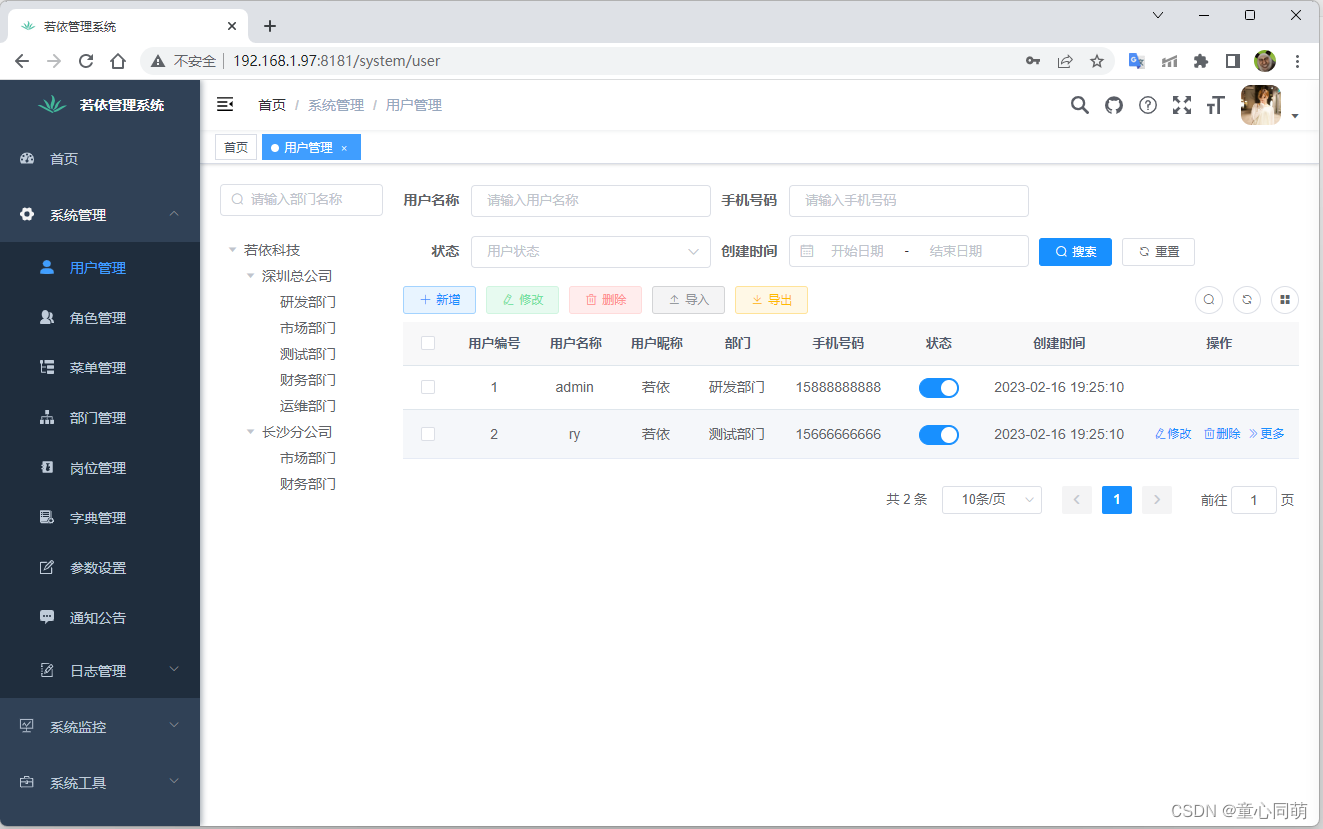Collapse the 系统管理 sidebar menu
Viewport: 1323px width, 829px height.
[100, 214]
